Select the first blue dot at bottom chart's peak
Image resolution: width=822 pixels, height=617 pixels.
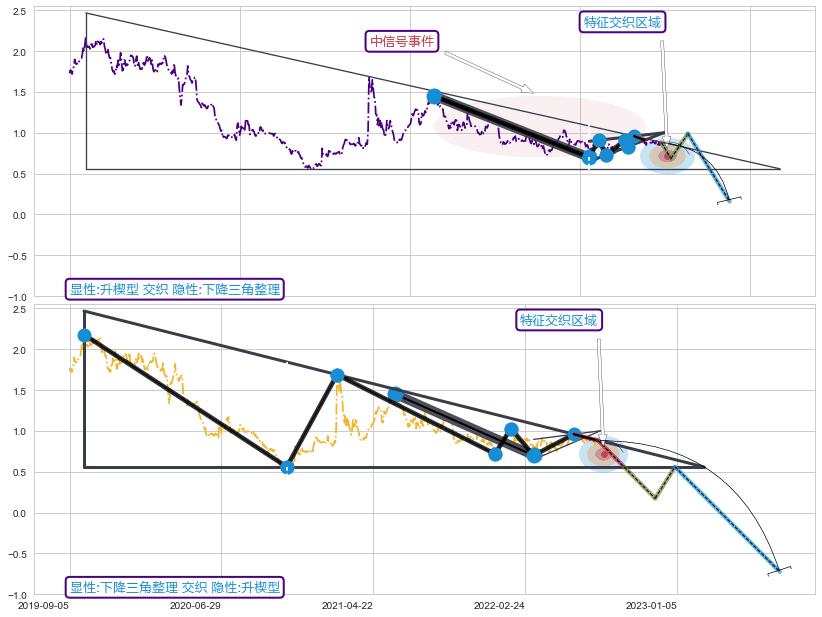pyautogui.click(x=84, y=336)
